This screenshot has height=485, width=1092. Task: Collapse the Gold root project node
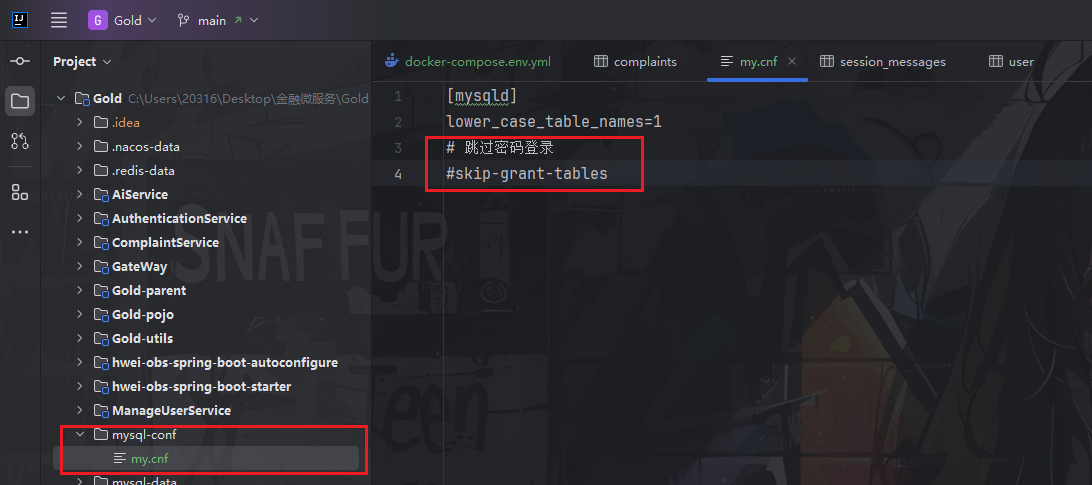61,99
